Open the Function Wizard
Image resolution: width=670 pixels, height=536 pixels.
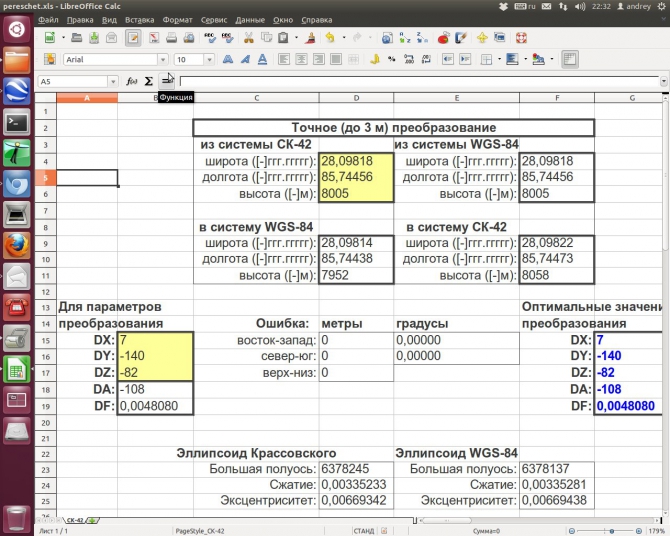pos(132,81)
